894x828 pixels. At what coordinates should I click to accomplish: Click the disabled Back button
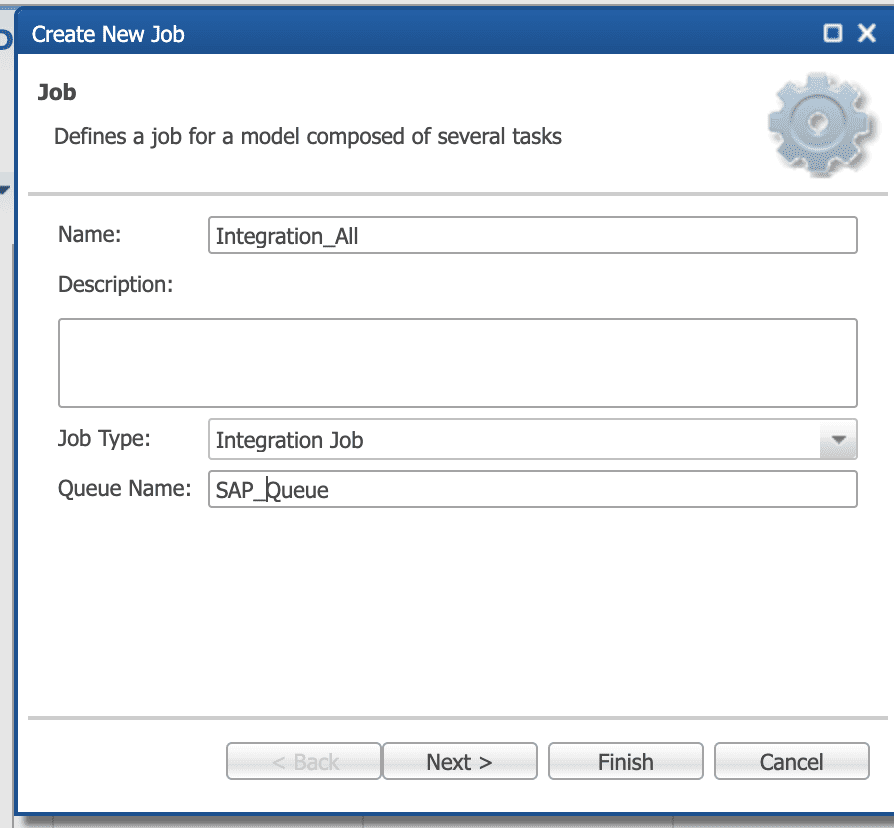(x=303, y=761)
